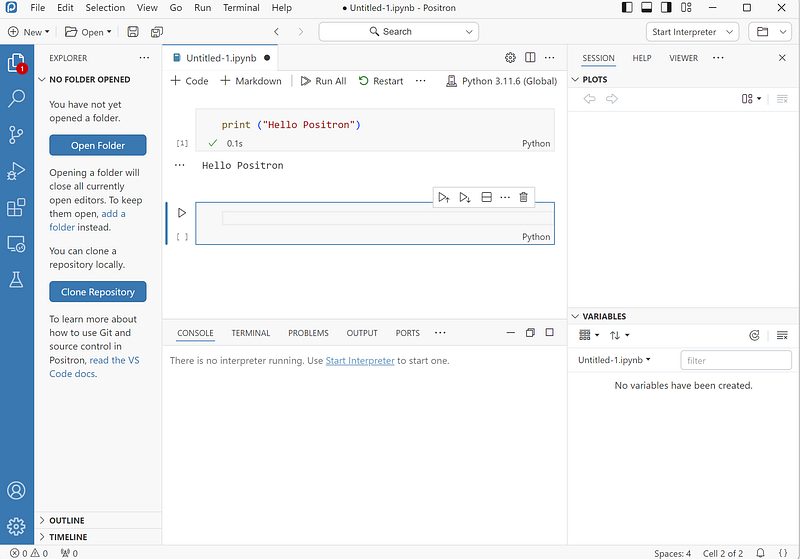Click Run All in notebook toolbar
Viewport: 800px width, 559px height.
[323, 81]
